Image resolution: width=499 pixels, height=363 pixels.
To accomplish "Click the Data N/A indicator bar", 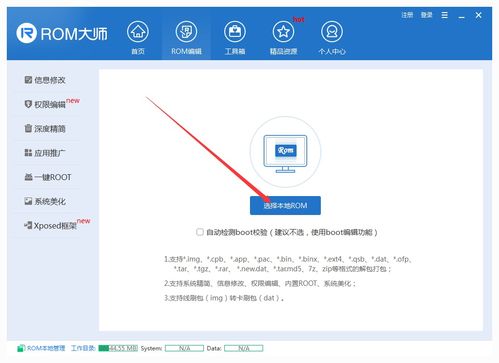I will (244, 348).
